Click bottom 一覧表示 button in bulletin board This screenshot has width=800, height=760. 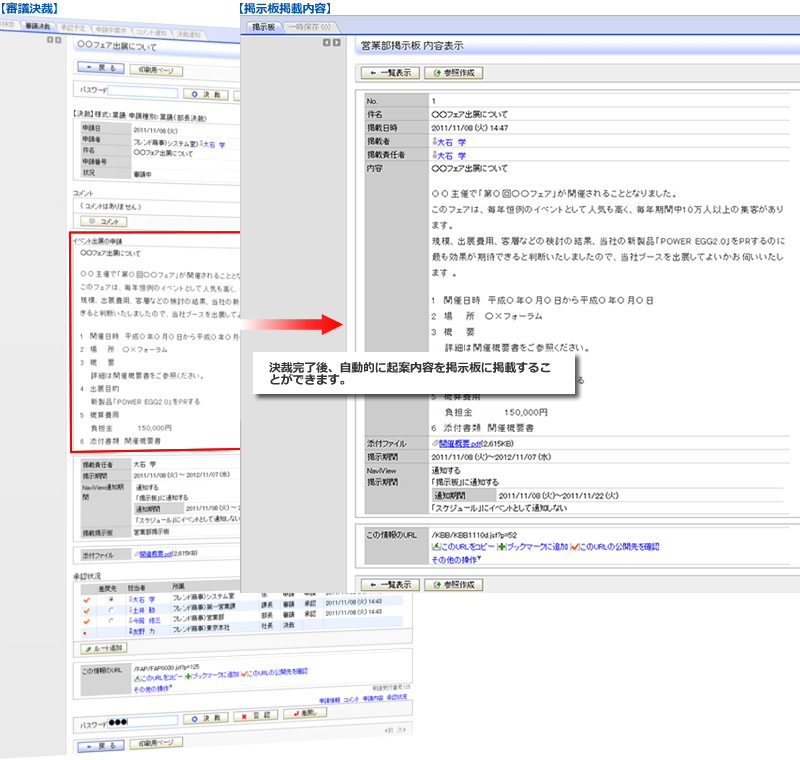(x=390, y=585)
